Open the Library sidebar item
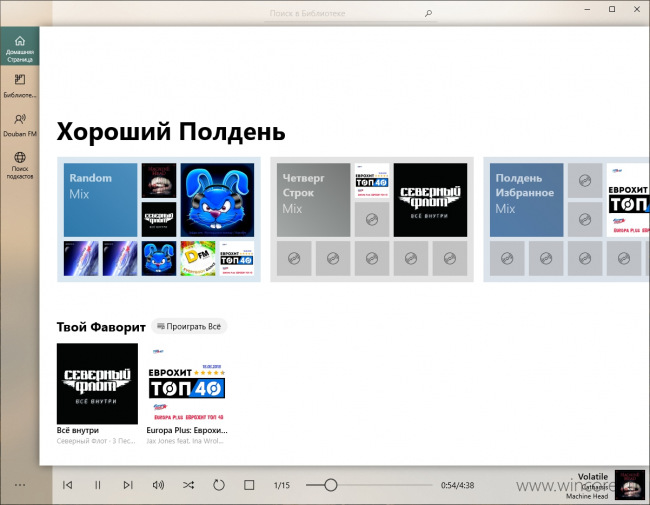650x505 pixels. point(19,86)
